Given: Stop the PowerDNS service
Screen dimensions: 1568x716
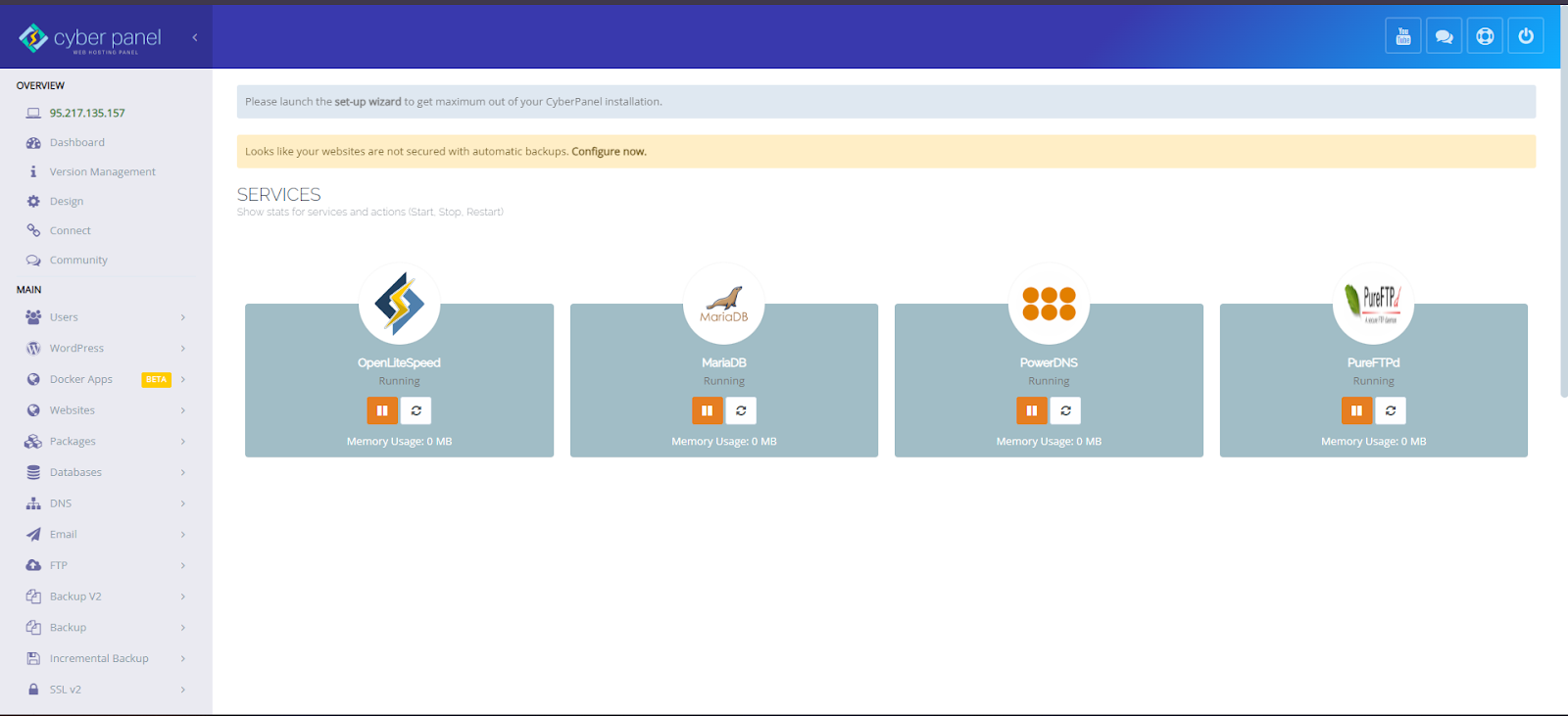Looking at the screenshot, I should point(1032,410).
